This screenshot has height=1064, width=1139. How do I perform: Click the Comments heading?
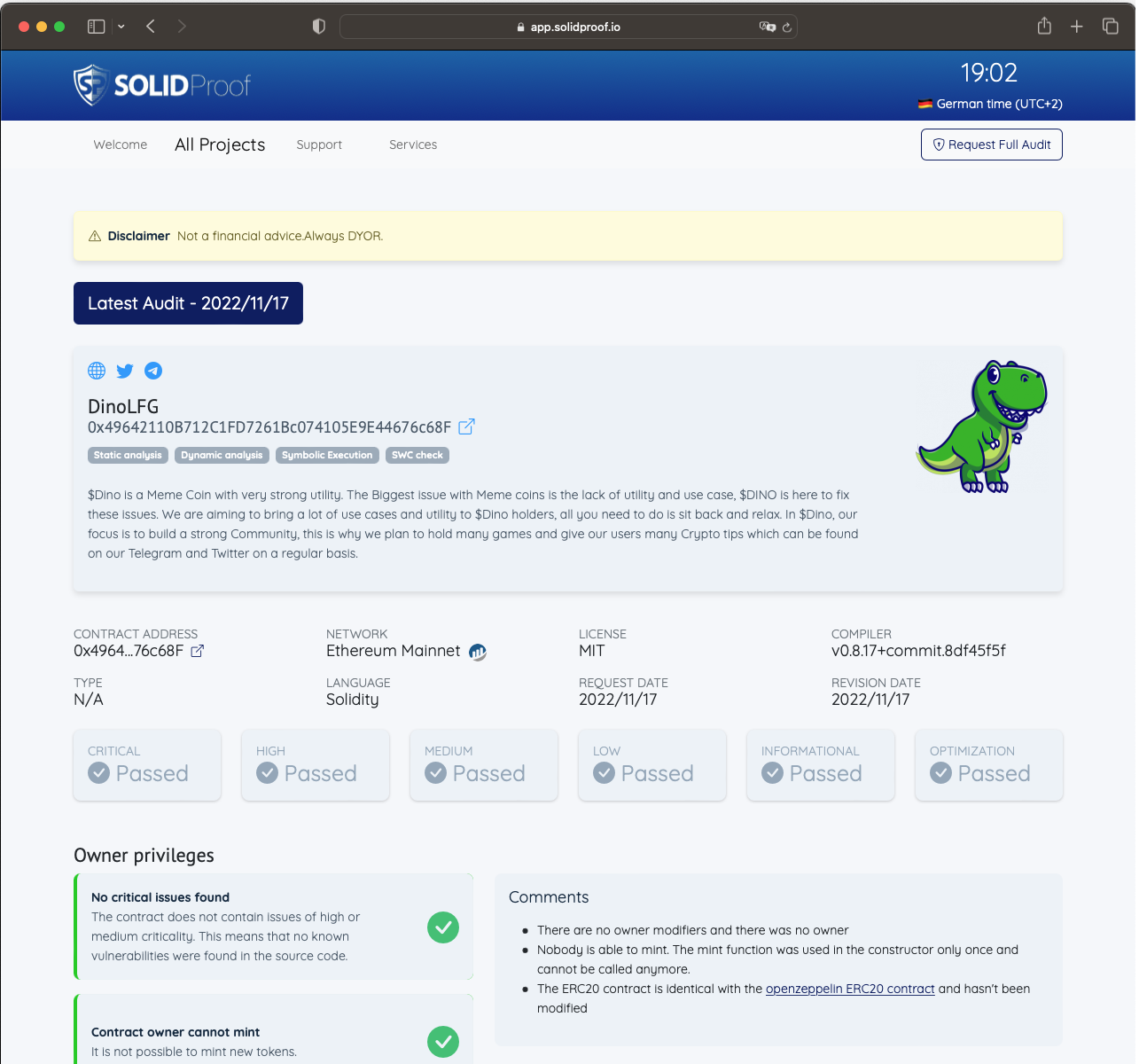(549, 897)
